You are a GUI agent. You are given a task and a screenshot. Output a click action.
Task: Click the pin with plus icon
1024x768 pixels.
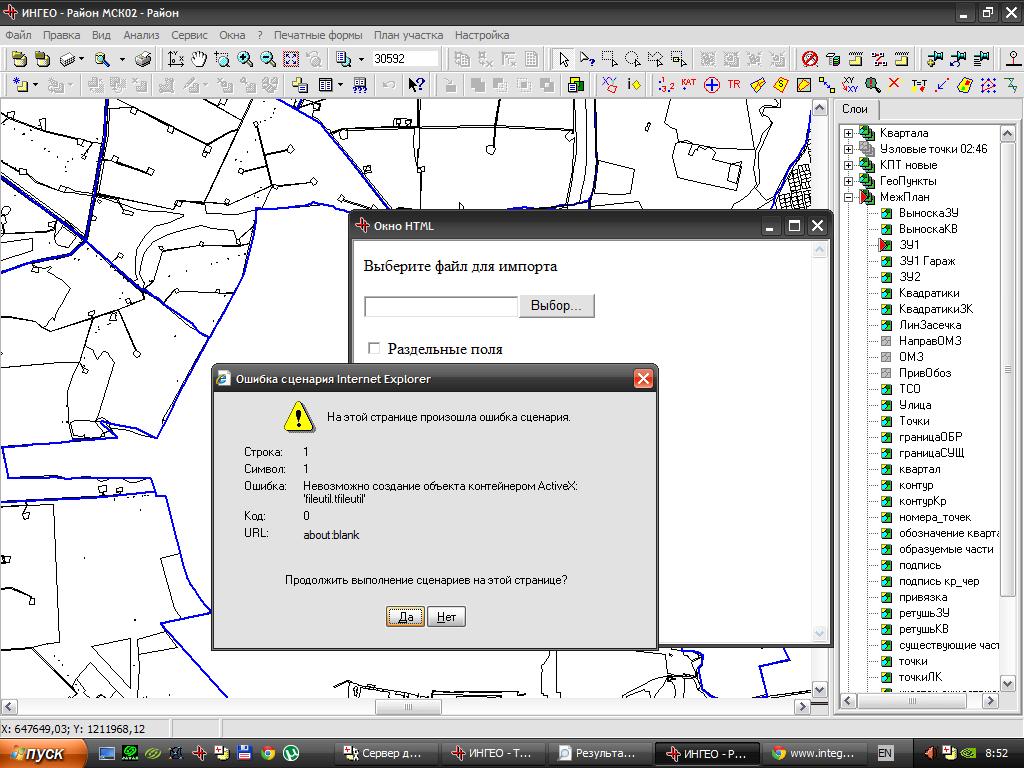935,59
